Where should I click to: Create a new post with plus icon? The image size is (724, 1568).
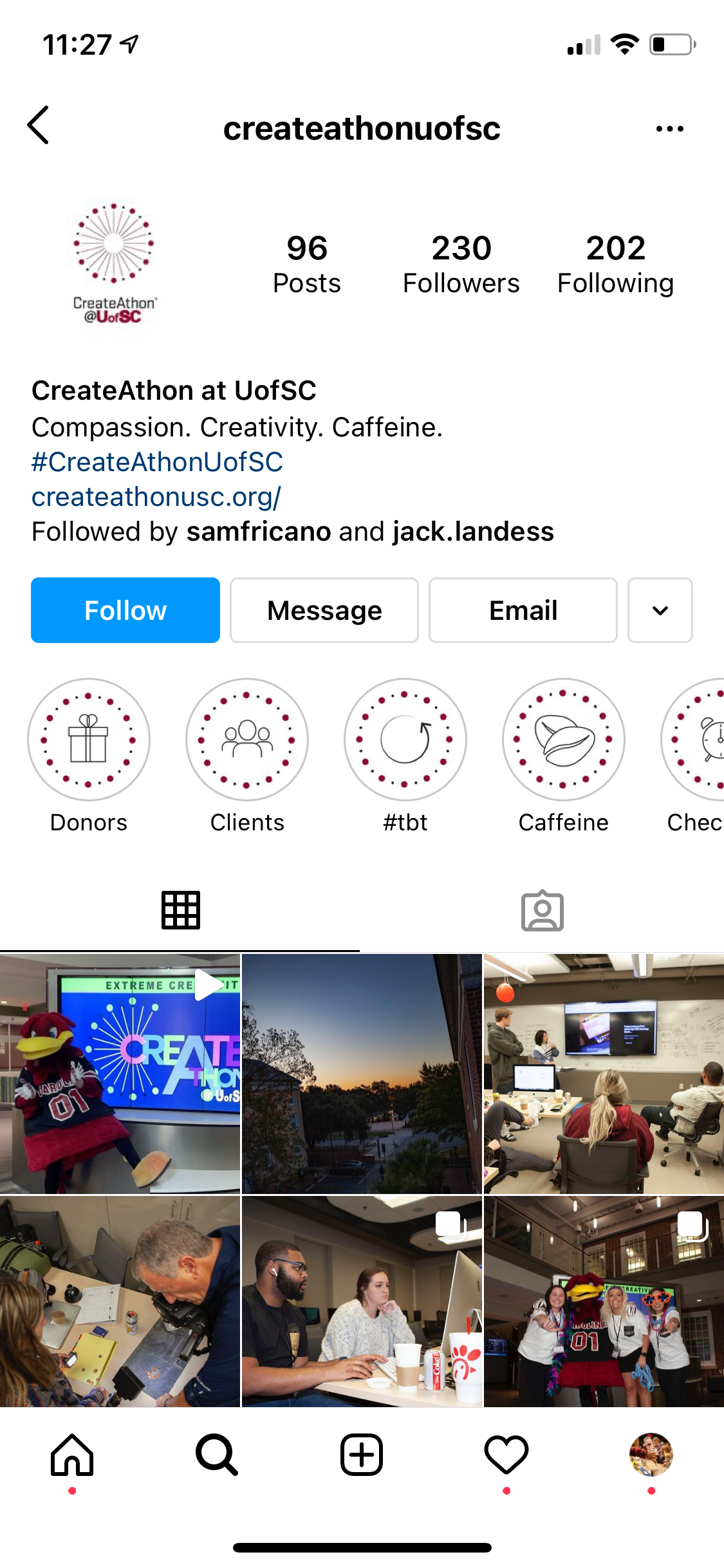point(362,1455)
